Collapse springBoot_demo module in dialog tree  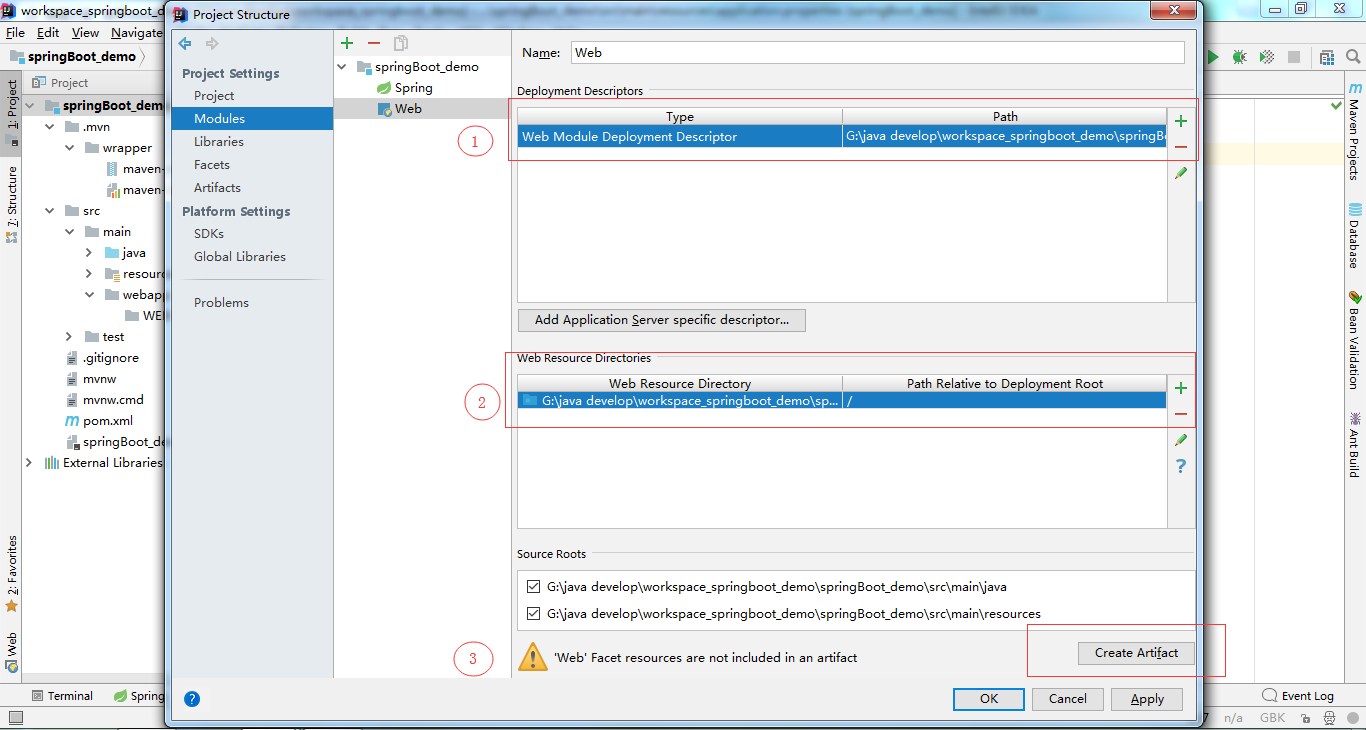pyautogui.click(x=342, y=67)
